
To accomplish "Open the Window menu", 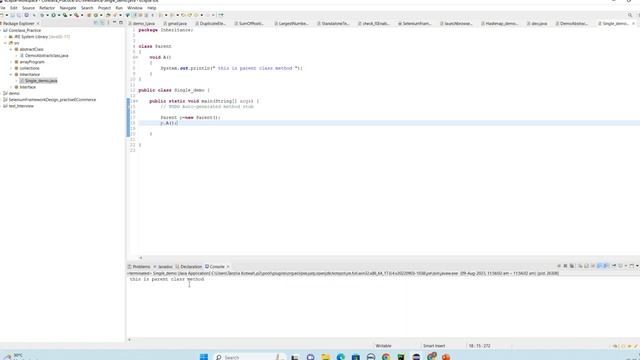I will pyautogui.click(x=135, y=8).
